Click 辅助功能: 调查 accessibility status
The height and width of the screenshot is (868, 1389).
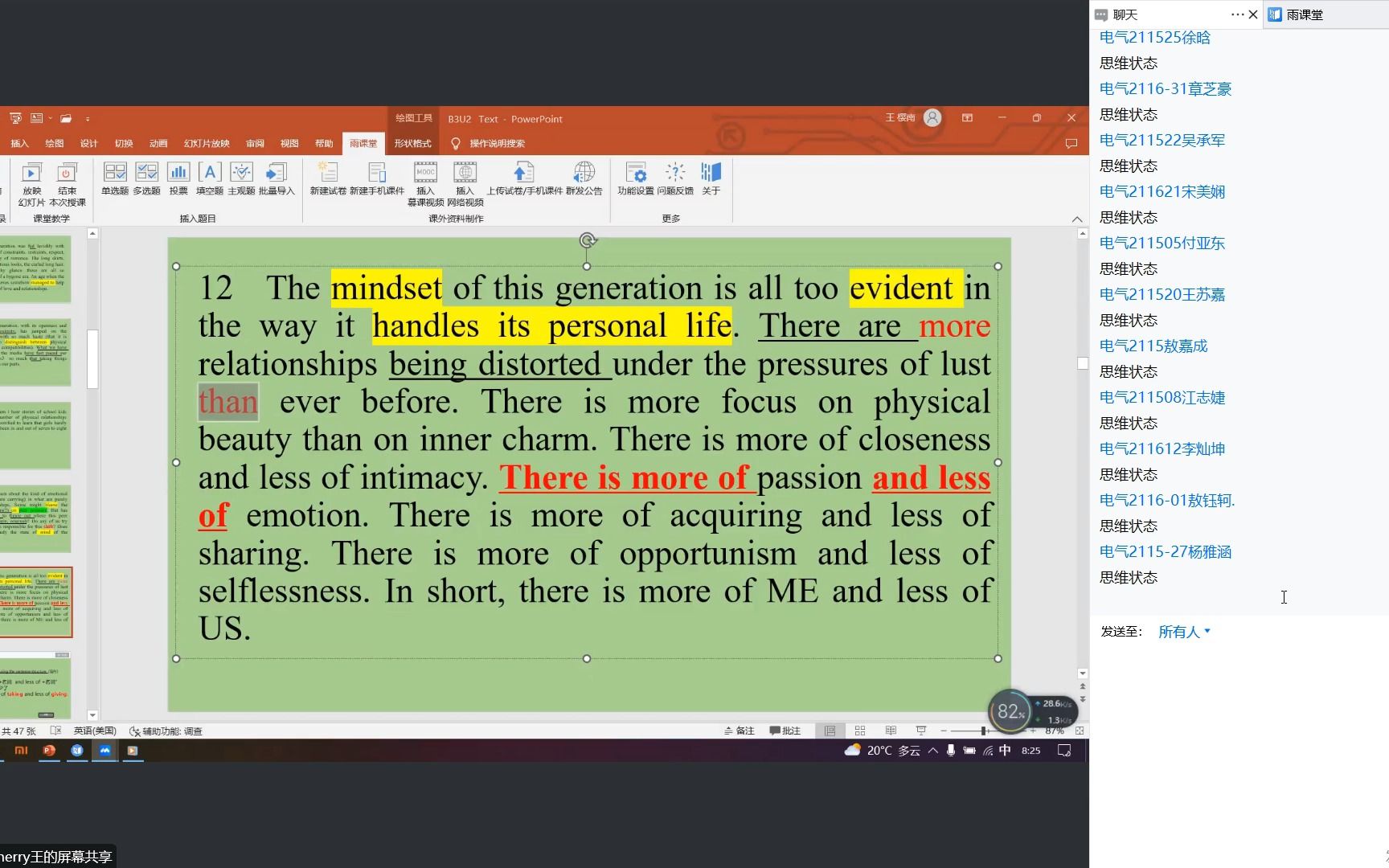tap(166, 731)
